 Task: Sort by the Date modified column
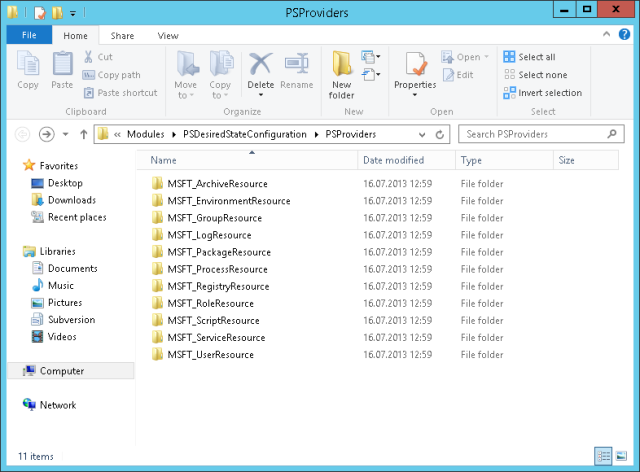pyautogui.click(x=407, y=160)
